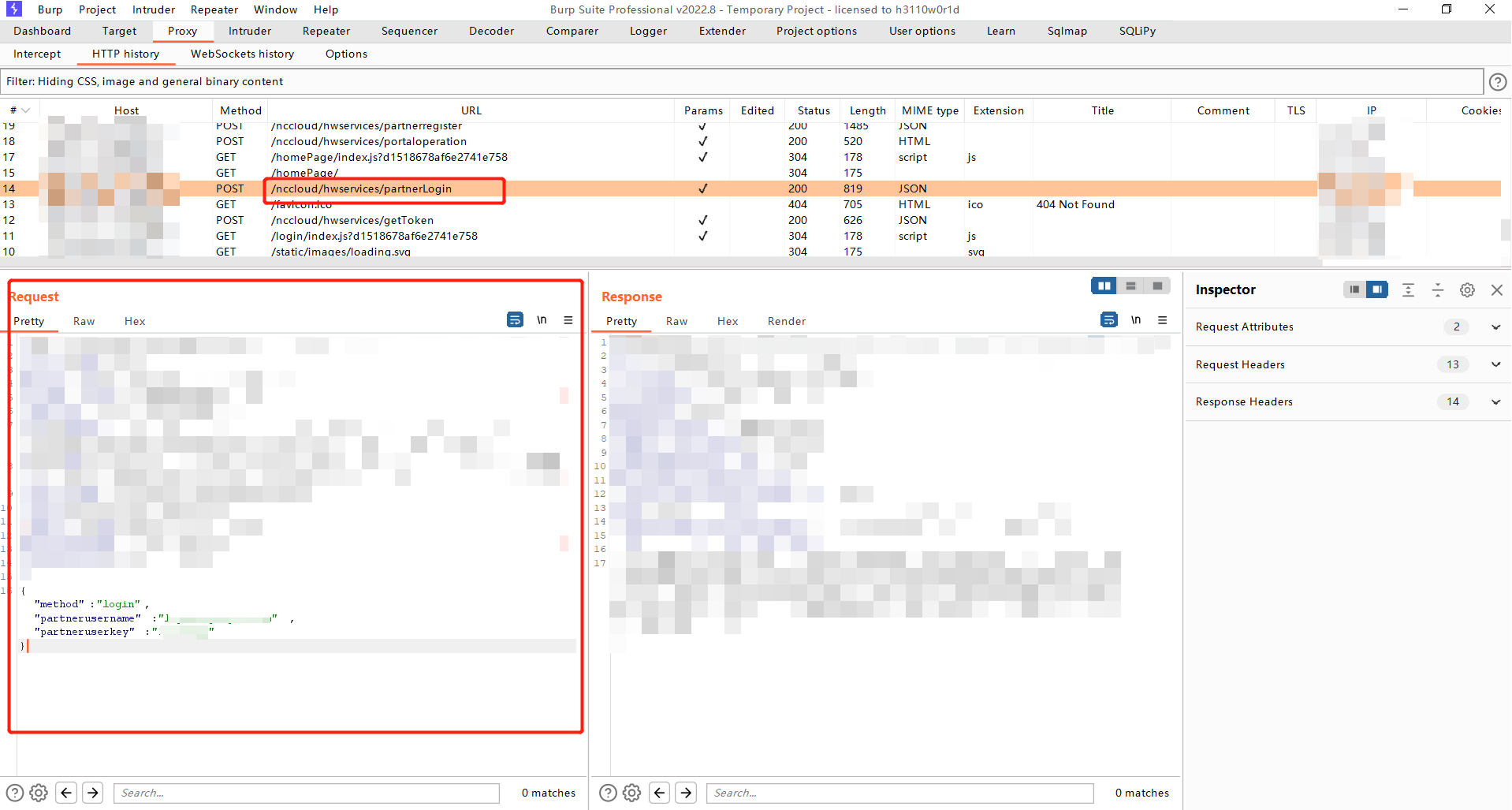The height and width of the screenshot is (810, 1512).
Task: Click the filter bar to edit filters
Action: [742, 81]
